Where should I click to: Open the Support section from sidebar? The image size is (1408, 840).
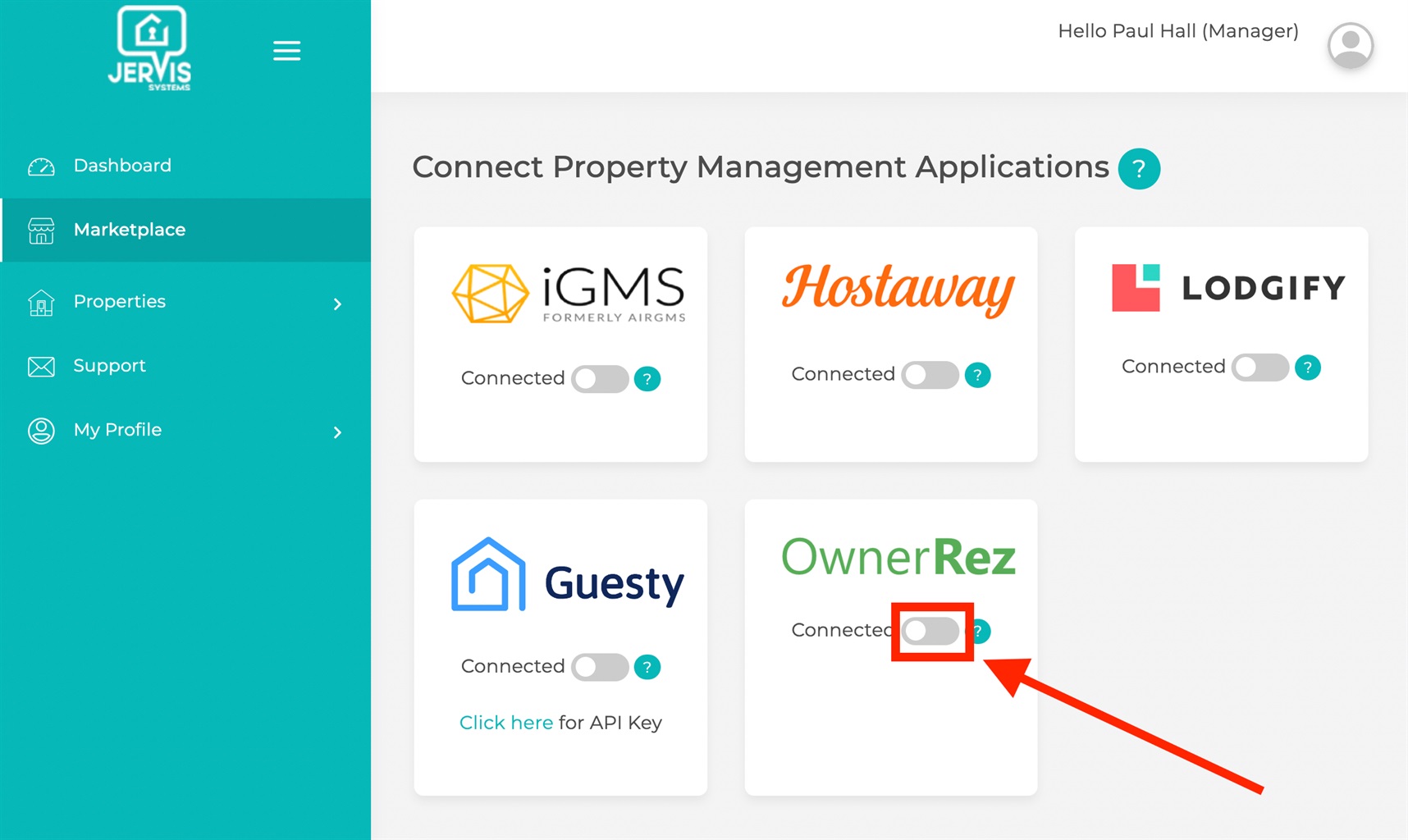click(x=109, y=366)
